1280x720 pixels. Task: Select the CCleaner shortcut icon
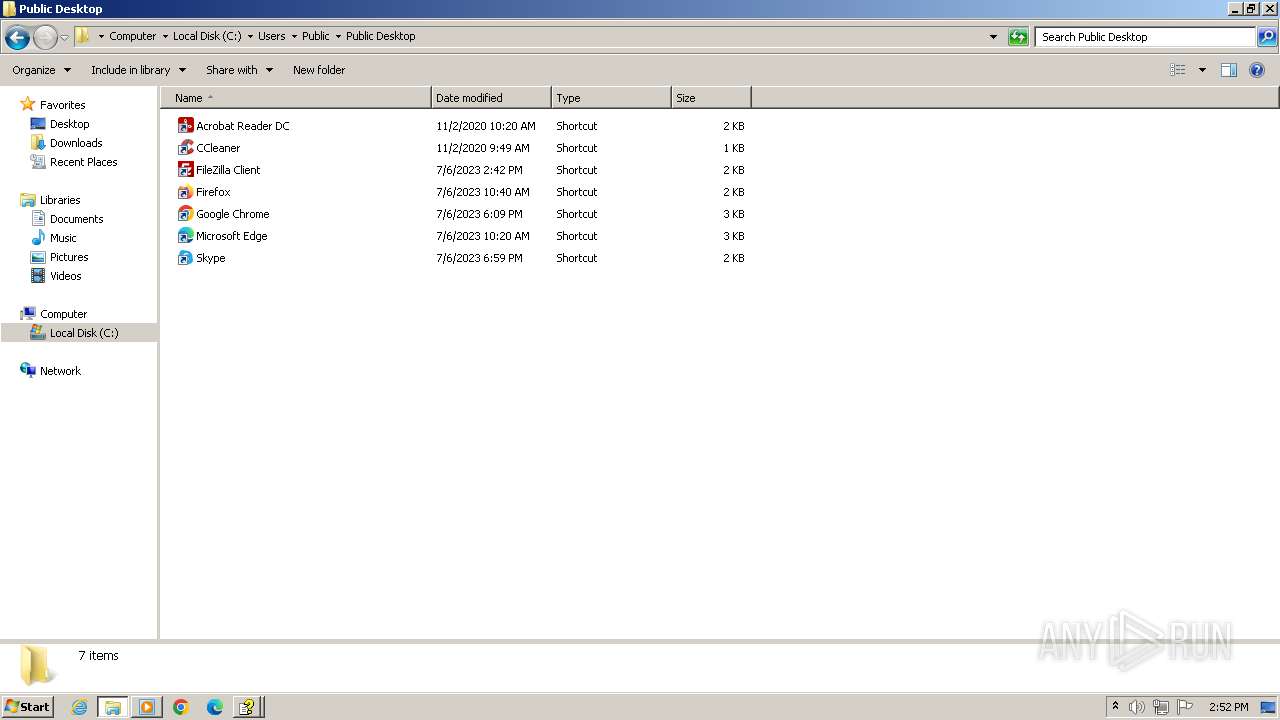point(185,148)
